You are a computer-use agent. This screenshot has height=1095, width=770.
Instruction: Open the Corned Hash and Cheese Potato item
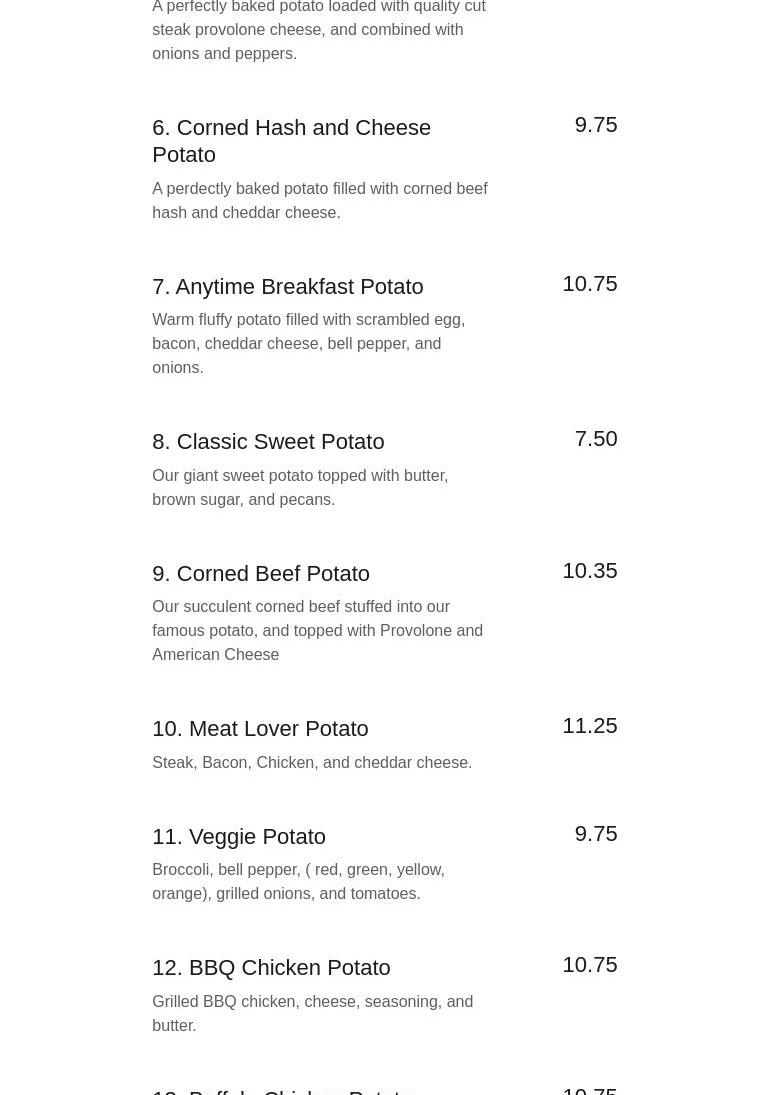coord(291,141)
